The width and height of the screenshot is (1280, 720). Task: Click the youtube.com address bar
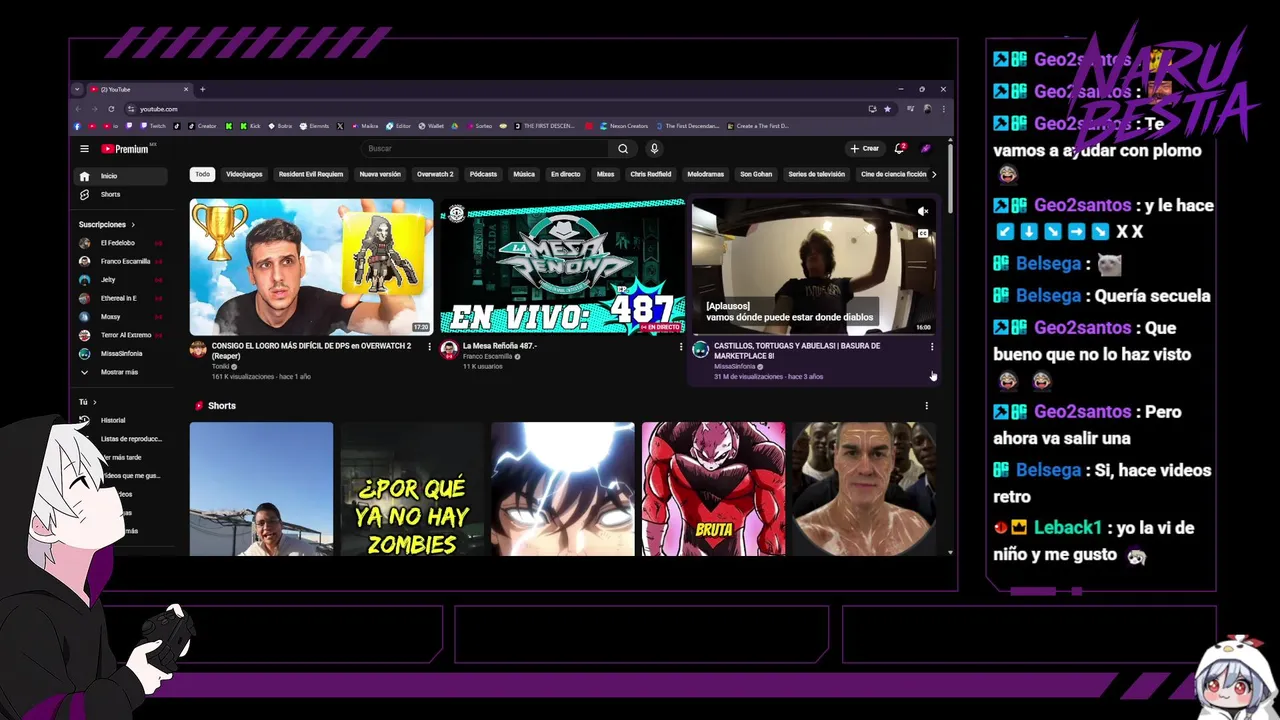(x=500, y=109)
